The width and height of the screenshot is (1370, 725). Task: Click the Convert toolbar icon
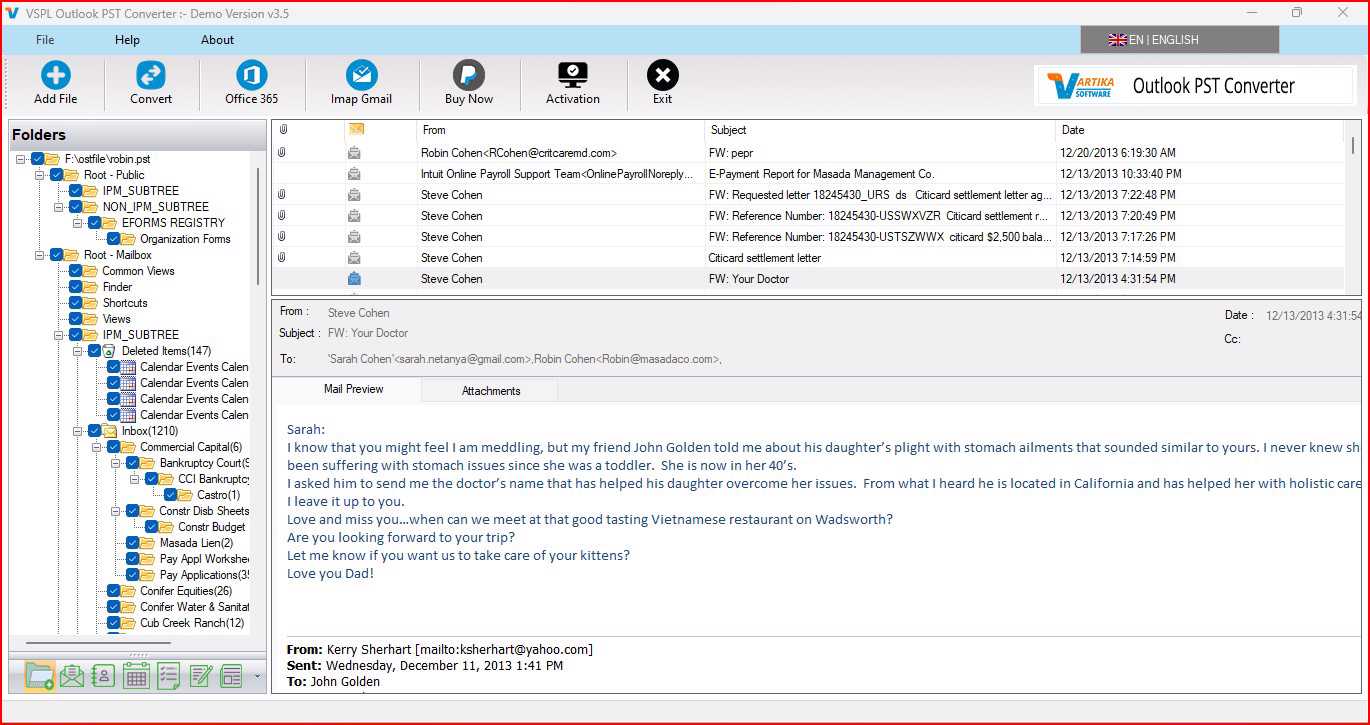[151, 76]
